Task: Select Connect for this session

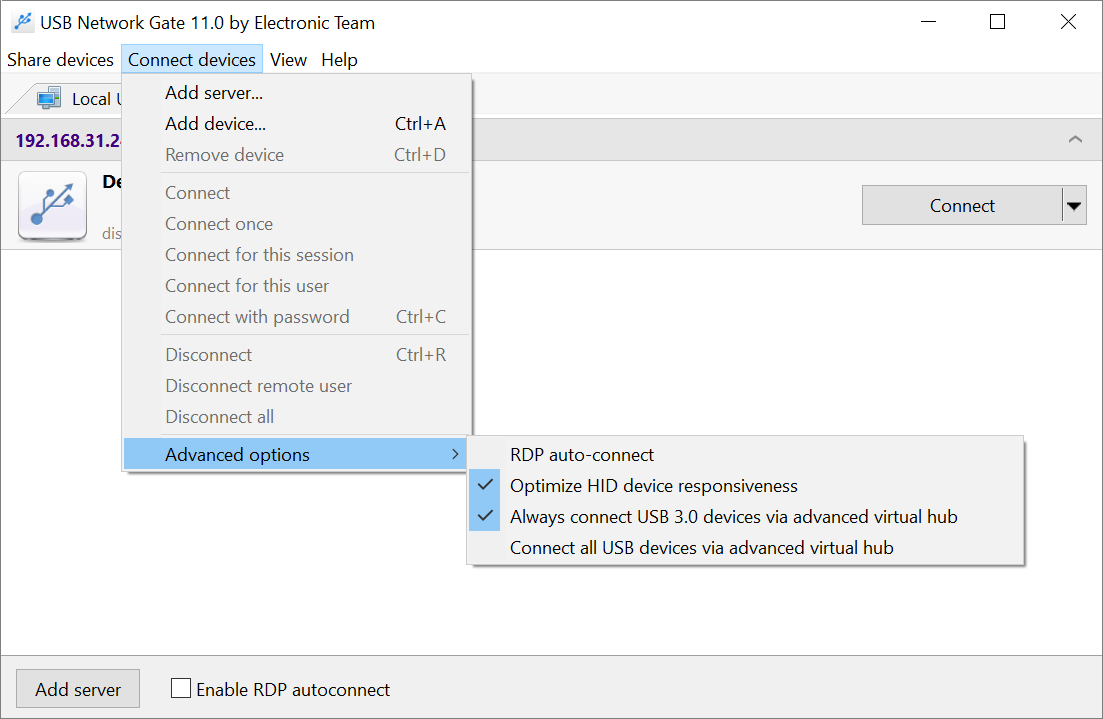Action: pyautogui.click(x=296, y=255)
